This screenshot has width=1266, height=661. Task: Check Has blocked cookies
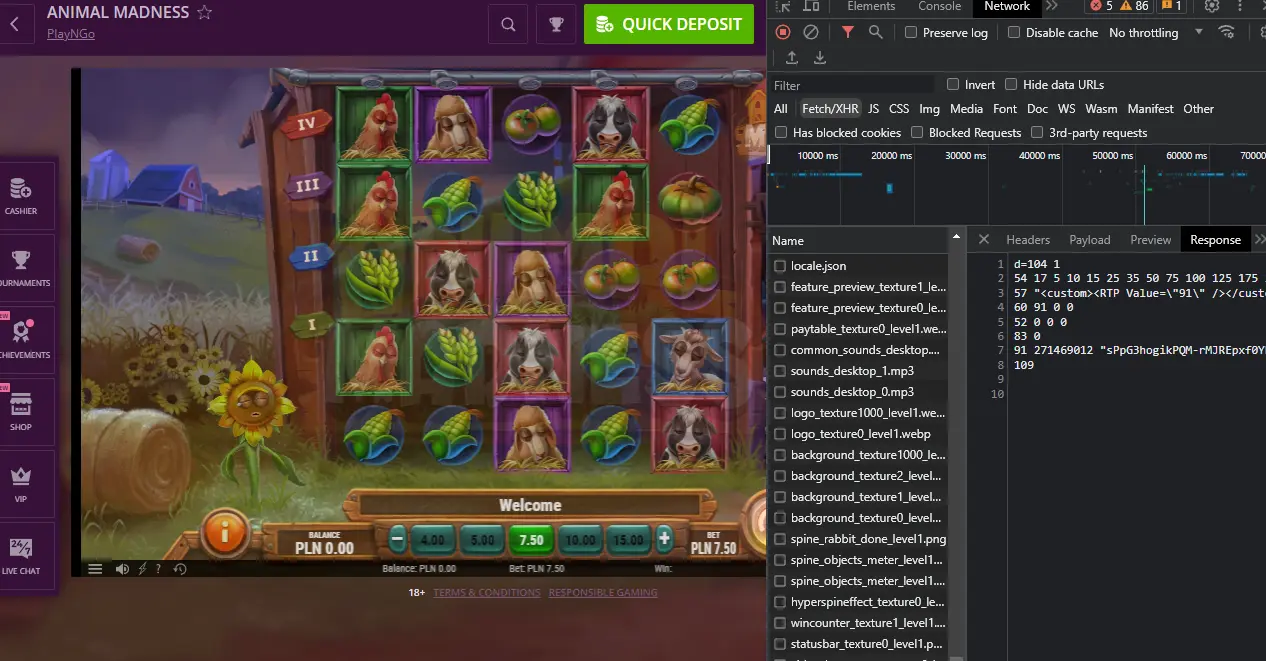pos(781,132)
